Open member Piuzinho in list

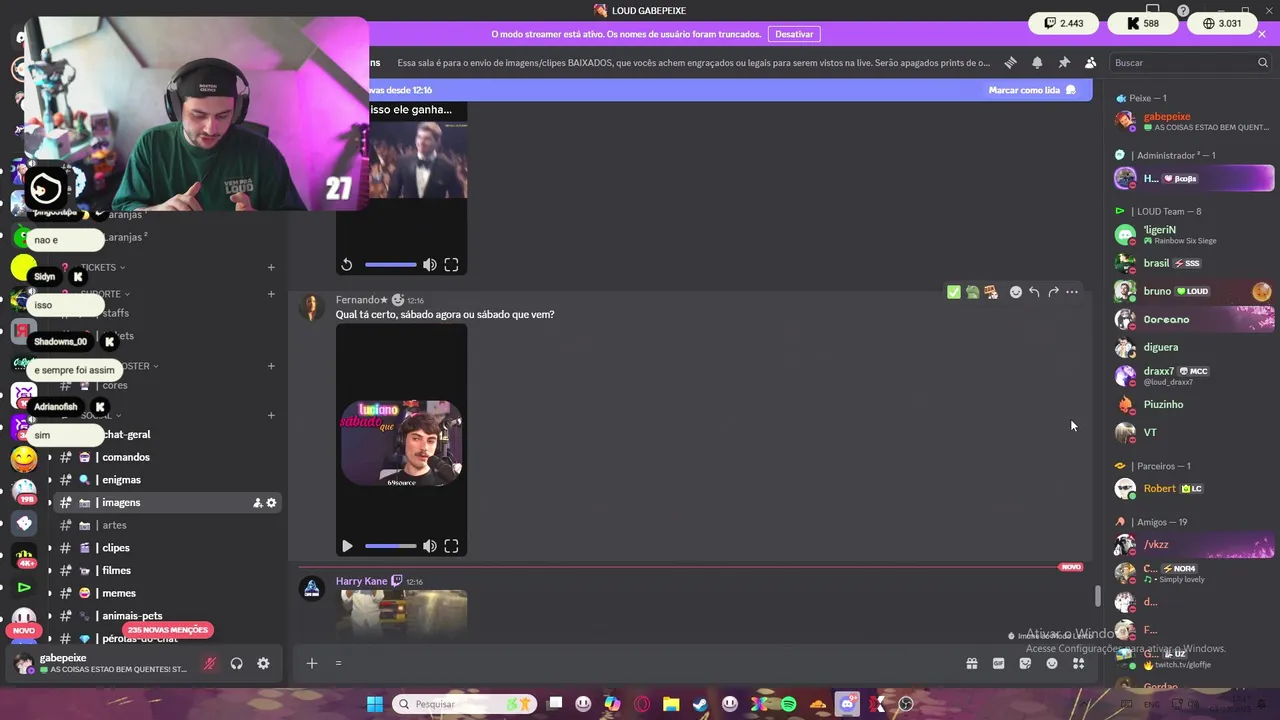coord(1193,404)
